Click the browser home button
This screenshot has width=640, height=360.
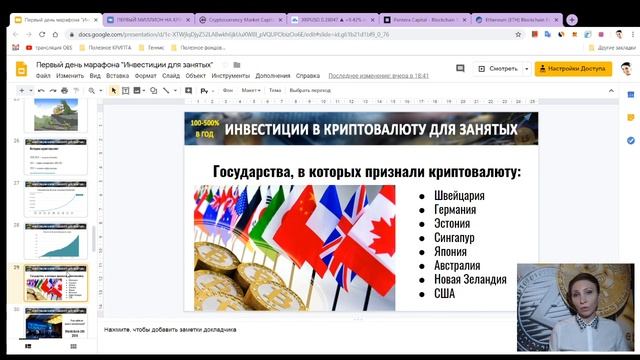[x=55, y=35]
